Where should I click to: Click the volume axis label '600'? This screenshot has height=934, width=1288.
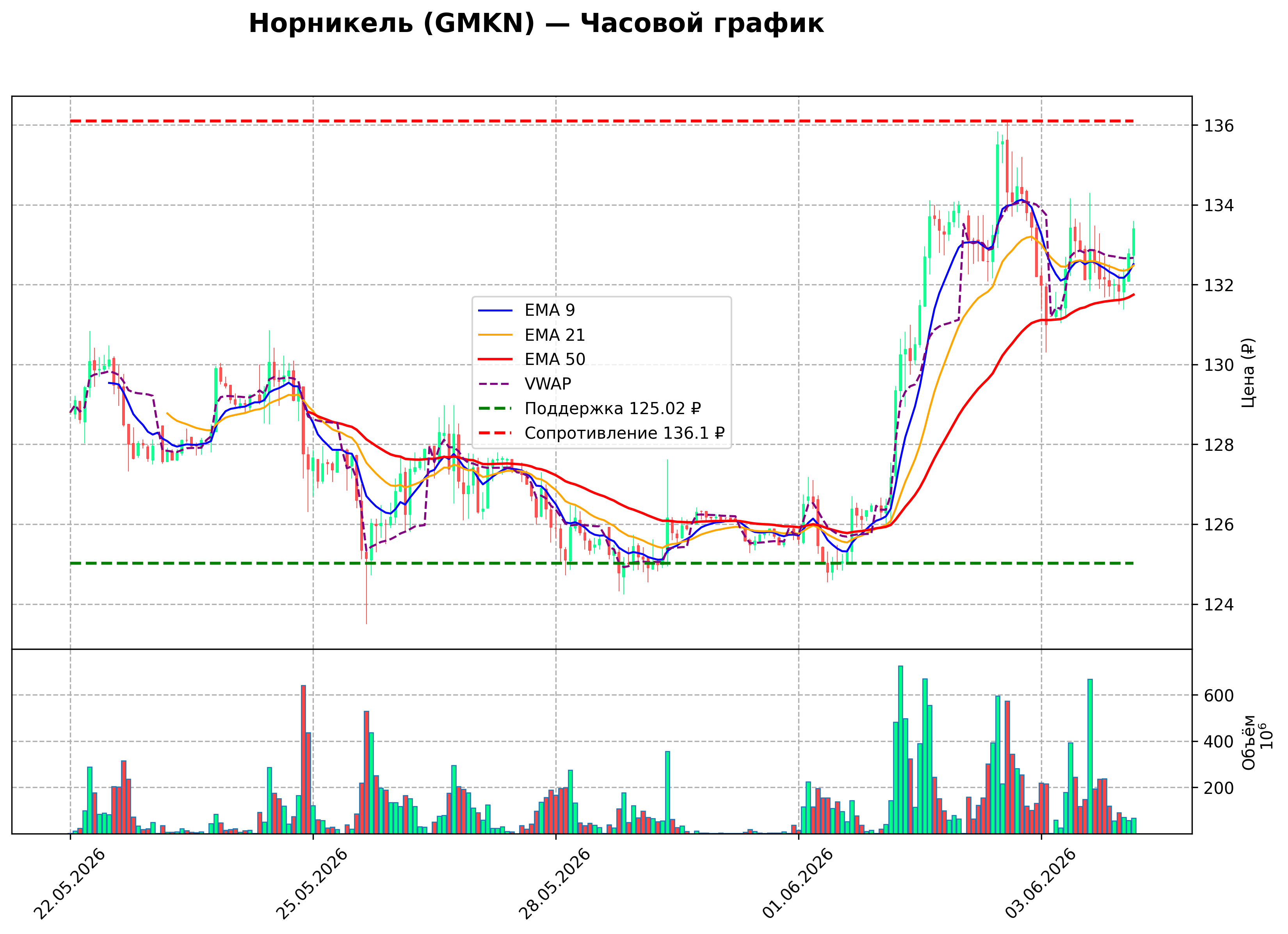click(x=1219, y=696)
